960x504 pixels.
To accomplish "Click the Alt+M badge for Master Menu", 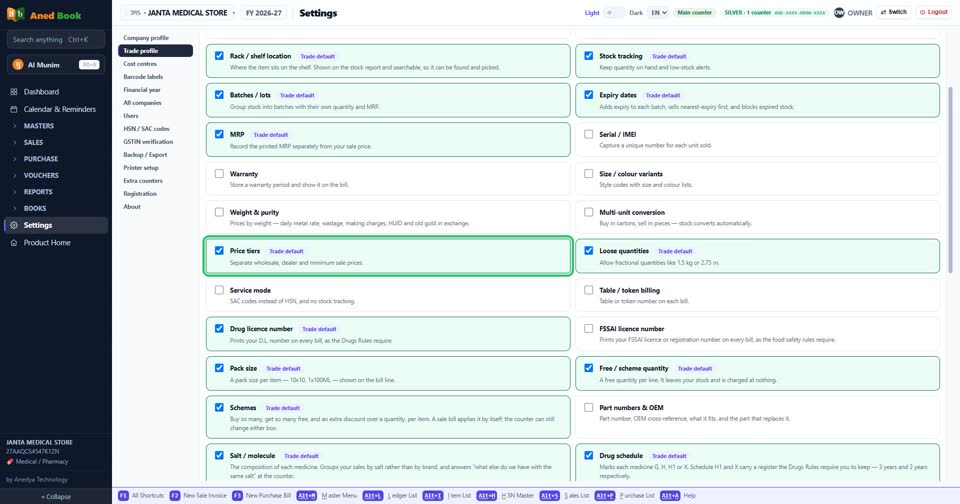I will 307,495.
